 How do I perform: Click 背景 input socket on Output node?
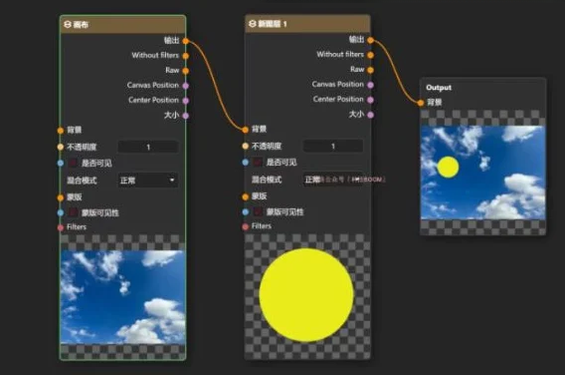click(421, 103)
